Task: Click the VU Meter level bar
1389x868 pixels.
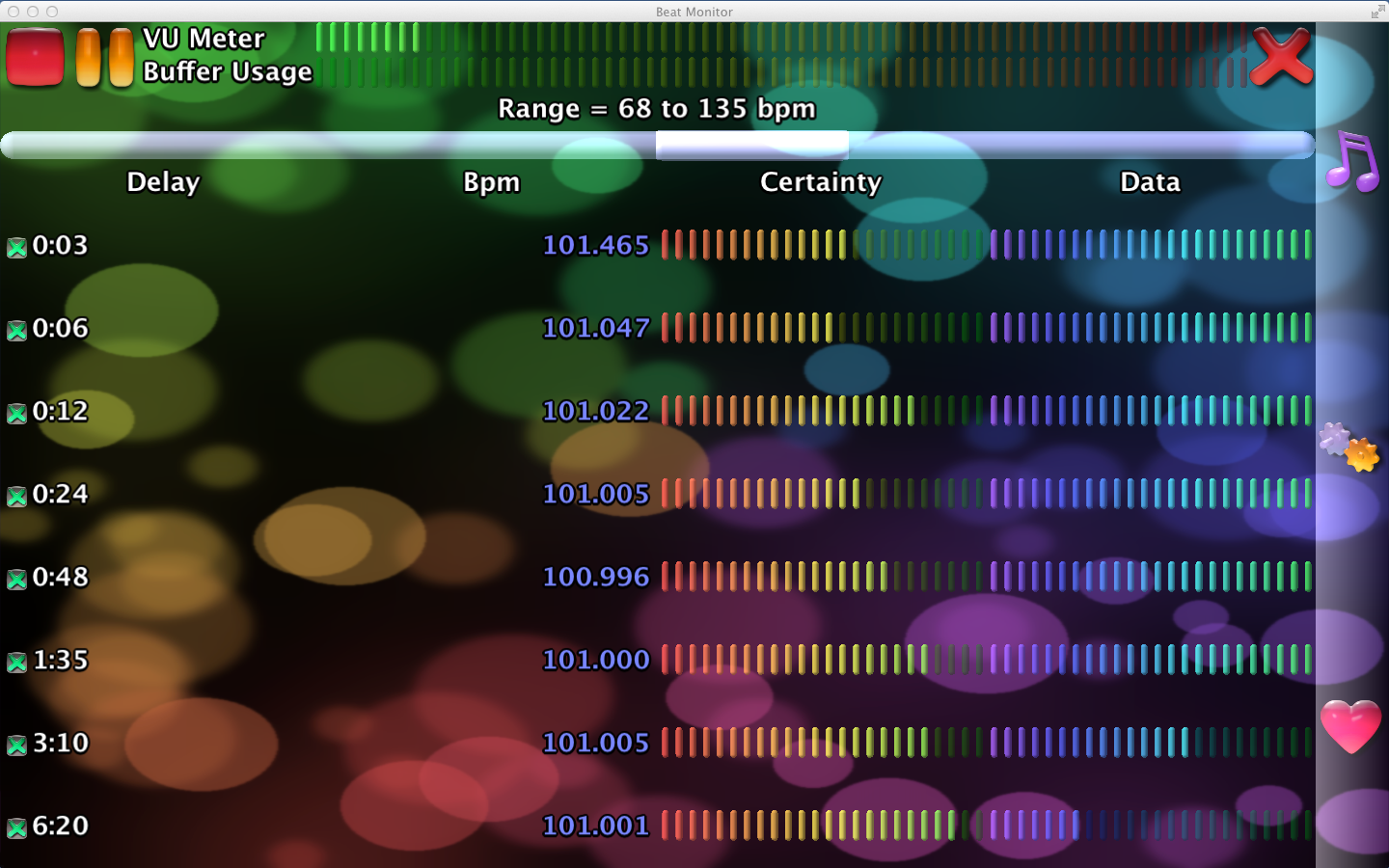Action: (x=781, y=38)
